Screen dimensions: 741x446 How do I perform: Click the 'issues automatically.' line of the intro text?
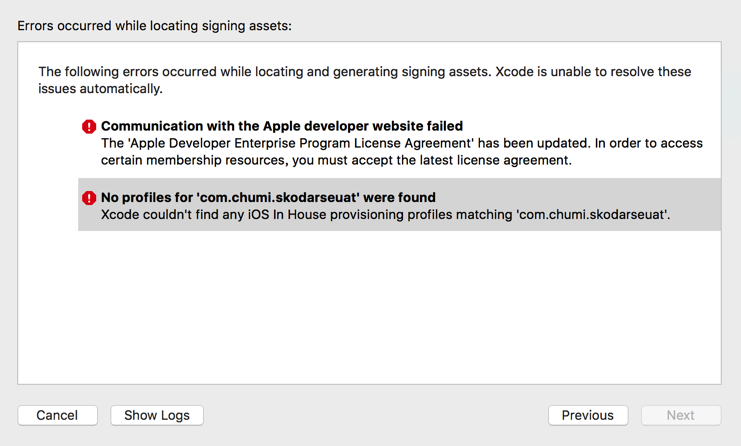[x=100, y=89]
